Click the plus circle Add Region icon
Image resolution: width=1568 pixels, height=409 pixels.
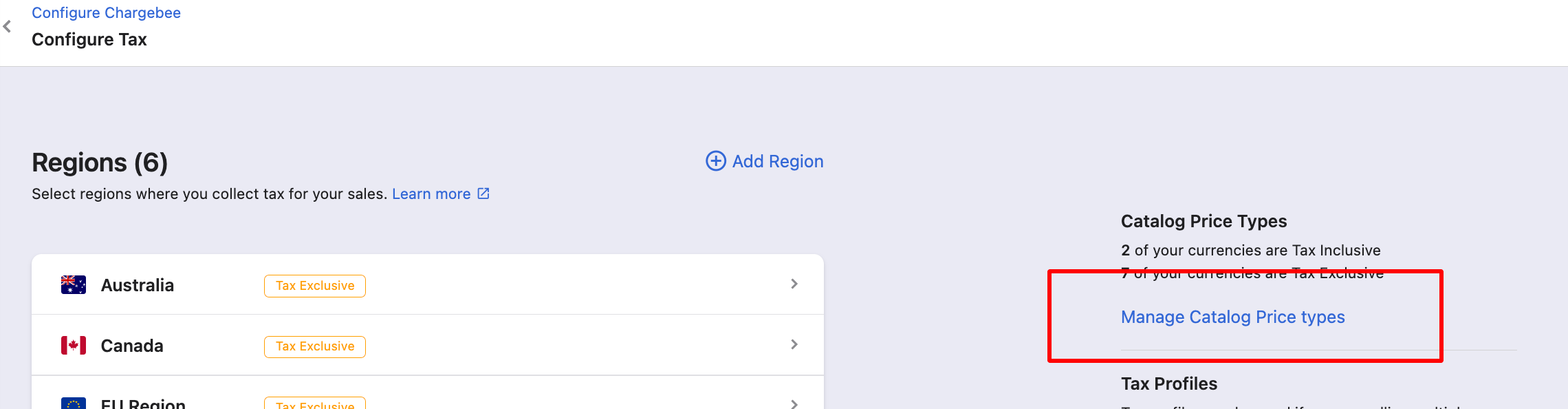(x=716, y=161)
